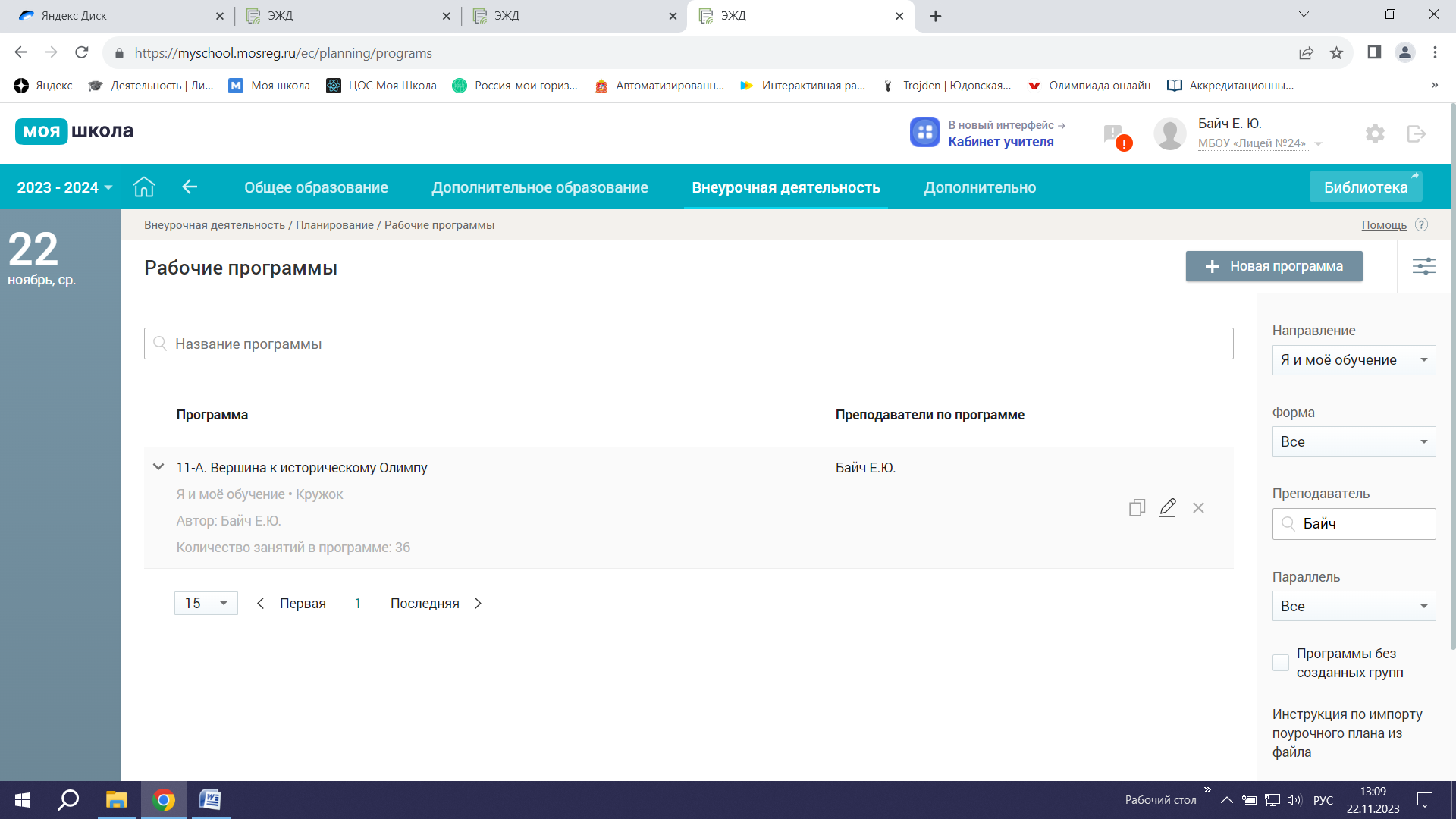This screenshot has height=819, width=1456.
Task: Switch the РУС keyboard language
Action: 1323,800
